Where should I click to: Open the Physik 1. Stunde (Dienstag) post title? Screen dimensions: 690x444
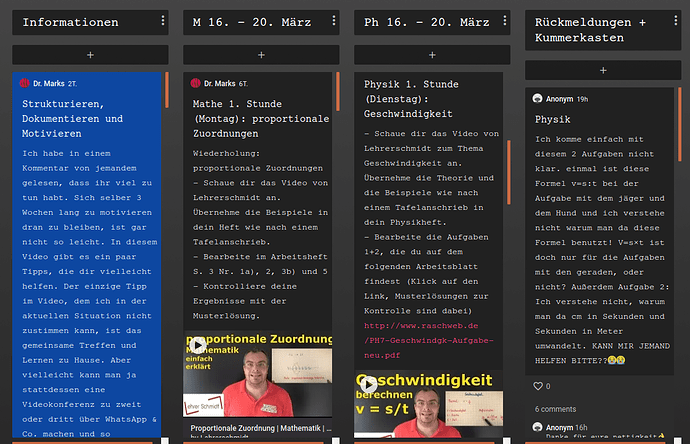coord(411,99)
